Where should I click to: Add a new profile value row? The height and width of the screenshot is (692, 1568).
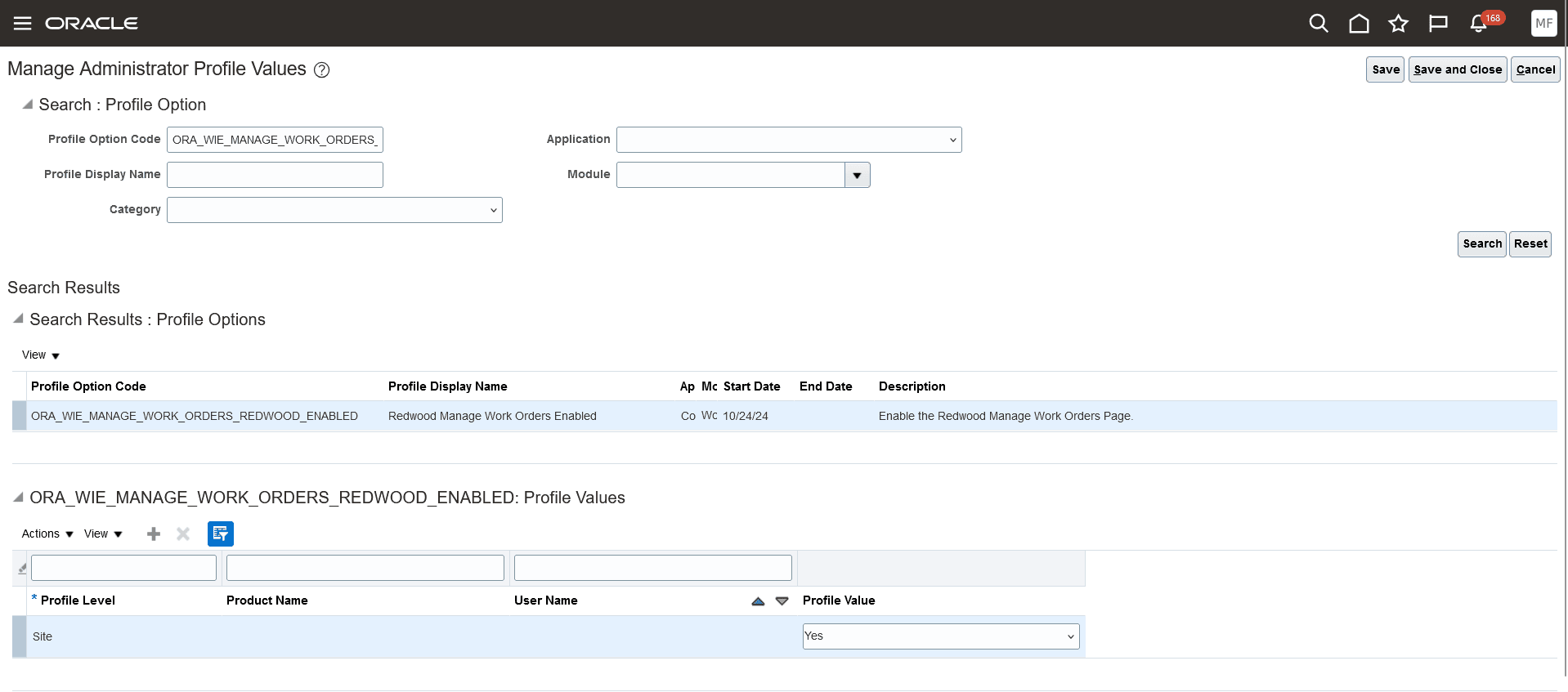(154, 534)
